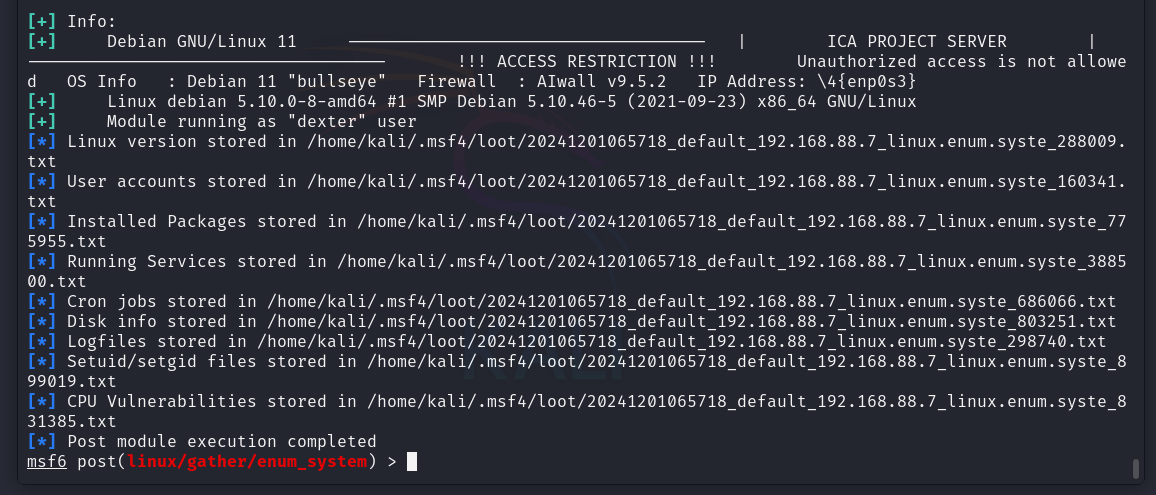
Task: Click the [*] marker beside Installed Packages stored
Action: point(42,221)
